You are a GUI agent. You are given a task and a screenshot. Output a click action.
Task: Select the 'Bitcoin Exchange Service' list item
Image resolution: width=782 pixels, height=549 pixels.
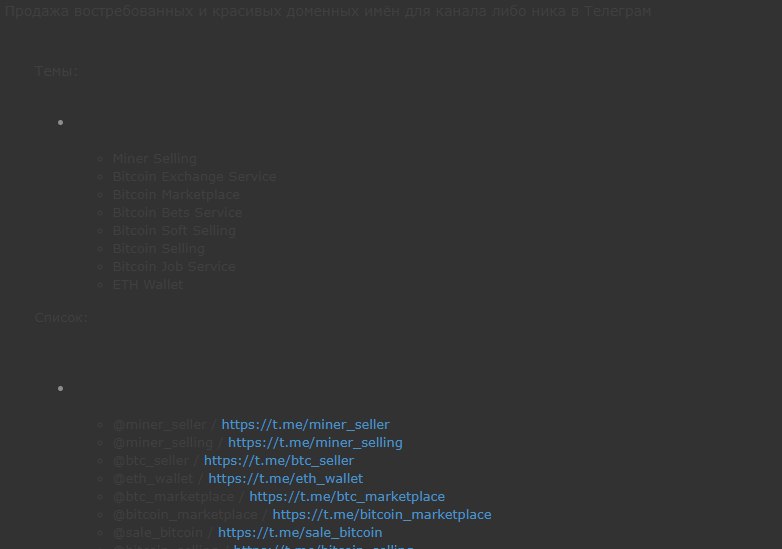pos(195,177)
